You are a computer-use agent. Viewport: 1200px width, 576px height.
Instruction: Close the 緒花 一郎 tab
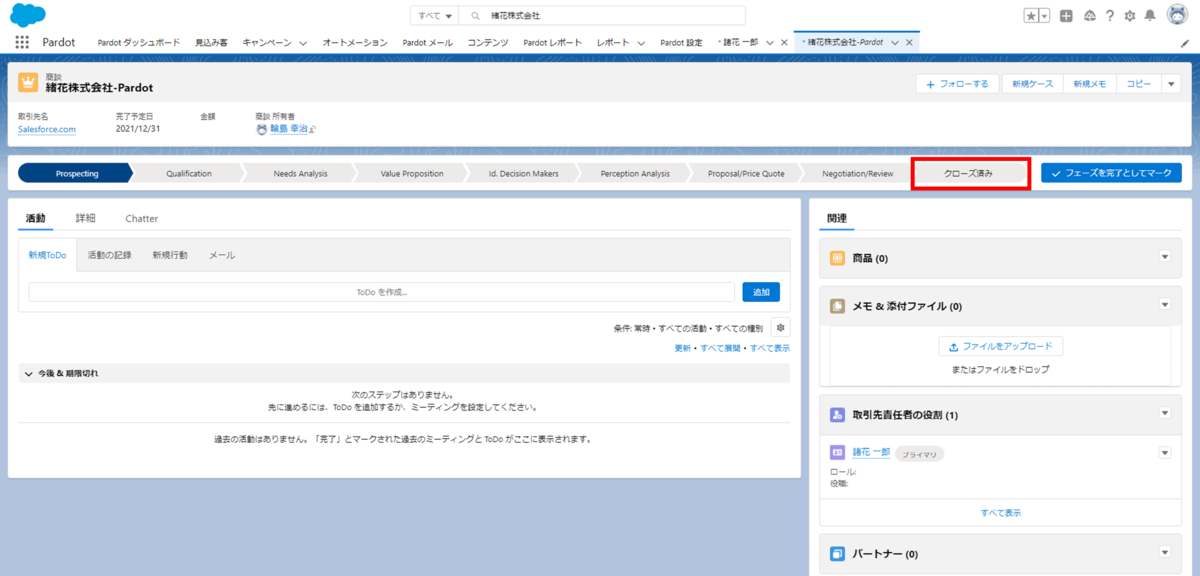(784, 43)
